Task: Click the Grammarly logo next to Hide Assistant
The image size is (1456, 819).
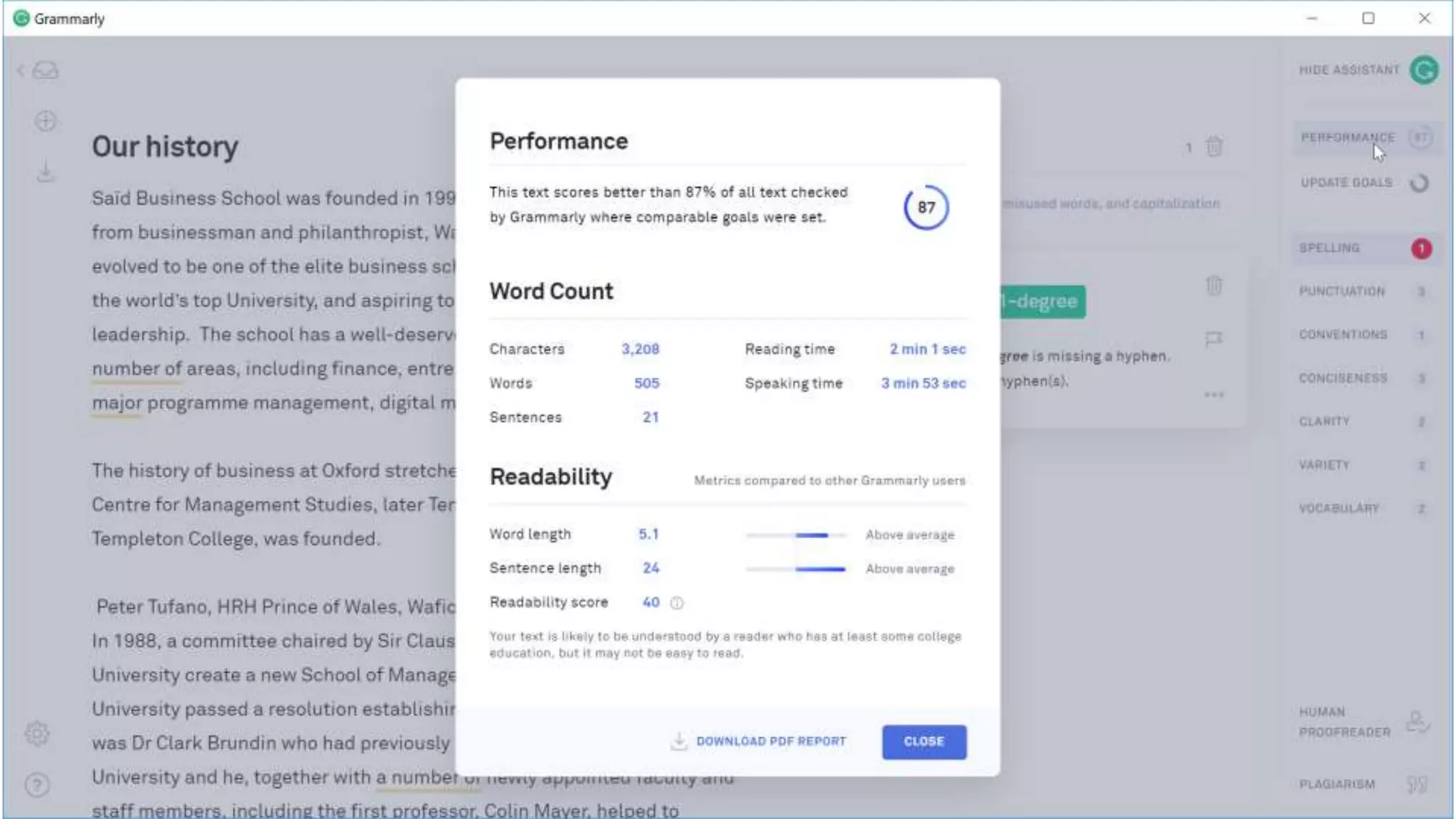Action: point(1424,70)
